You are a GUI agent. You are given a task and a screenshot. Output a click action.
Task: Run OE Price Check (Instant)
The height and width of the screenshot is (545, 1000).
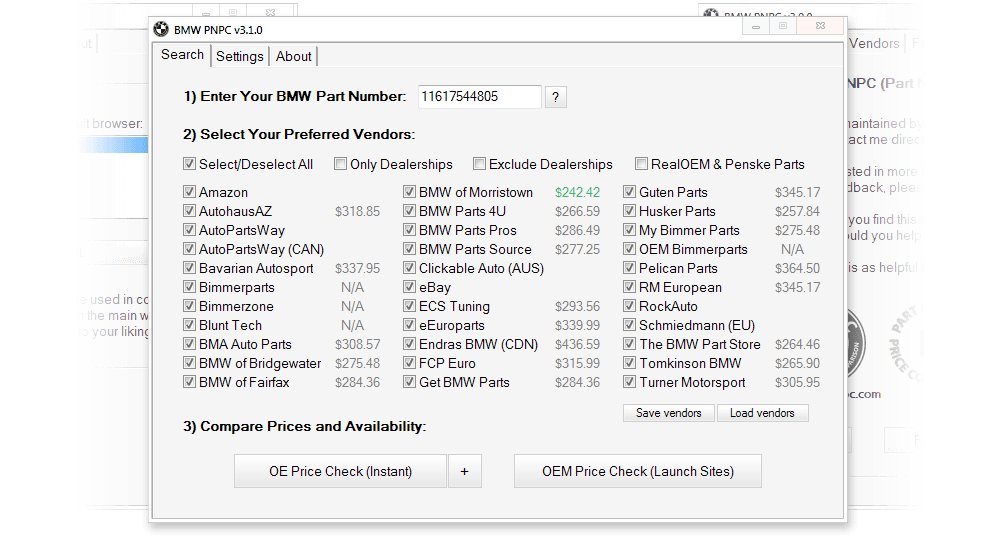pos(340,471)
